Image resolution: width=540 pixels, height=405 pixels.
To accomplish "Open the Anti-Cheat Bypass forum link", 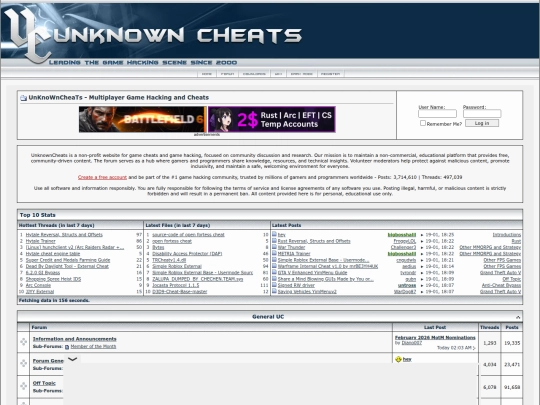I will pos(501,285).
